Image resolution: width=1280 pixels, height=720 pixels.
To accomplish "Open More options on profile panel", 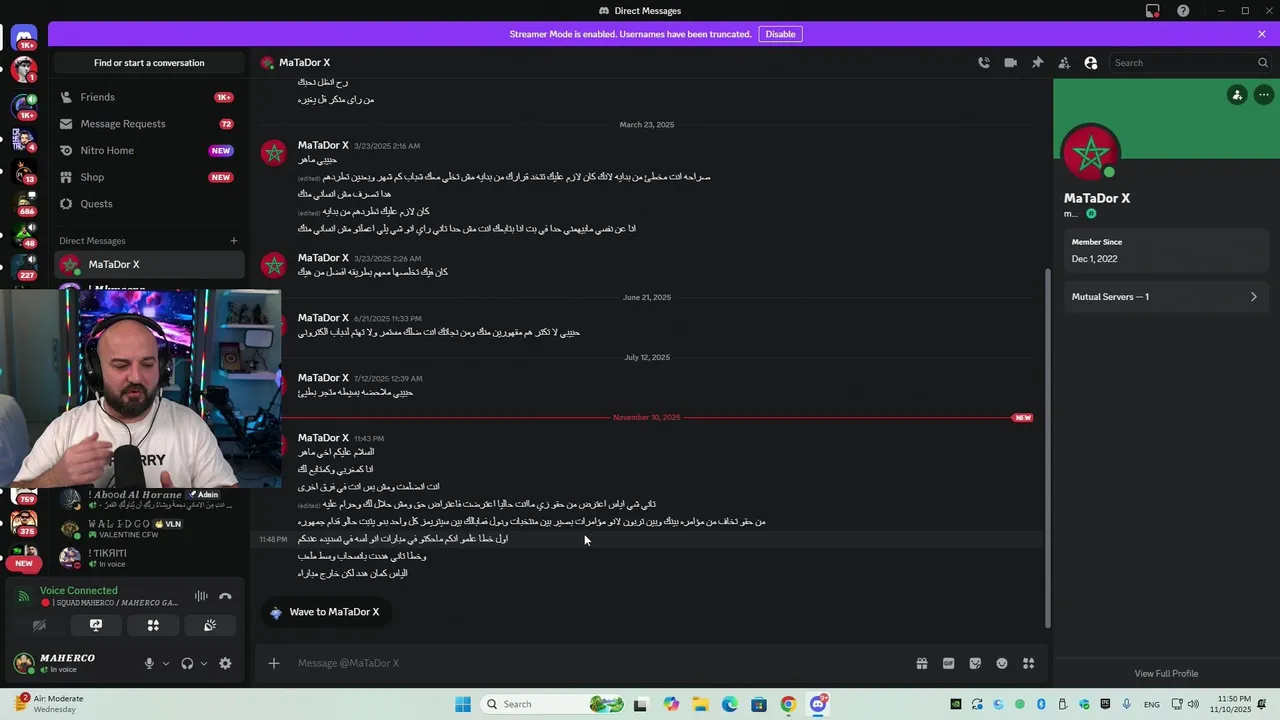I will click(x=1264, y=95).
